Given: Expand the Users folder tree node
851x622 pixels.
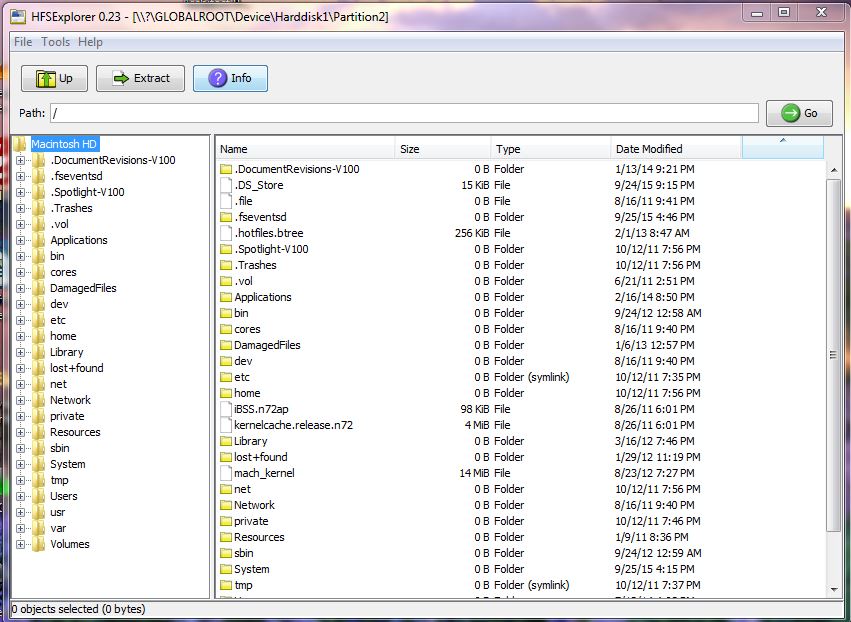Looking at the screenshot, I should click(x=21, y=496).
